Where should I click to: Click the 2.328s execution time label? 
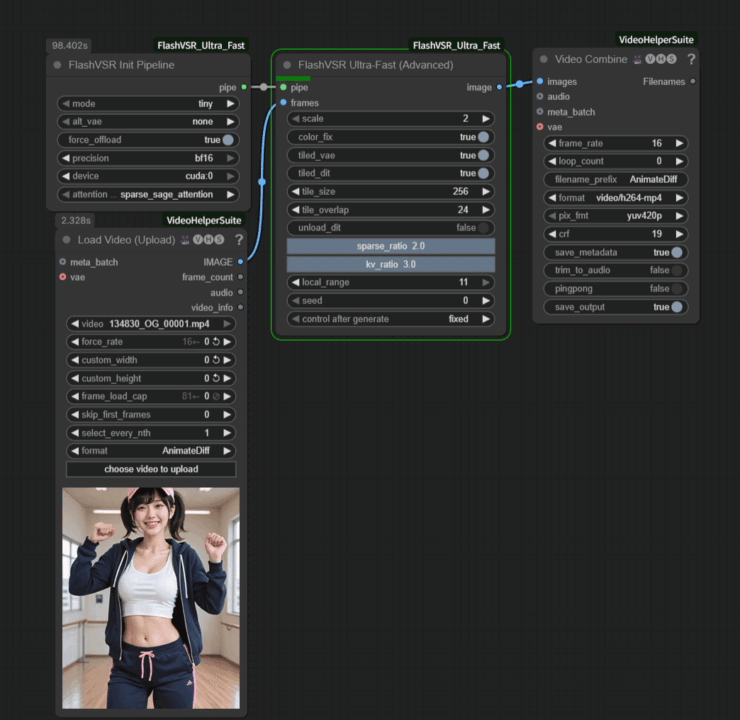[76, 220]
